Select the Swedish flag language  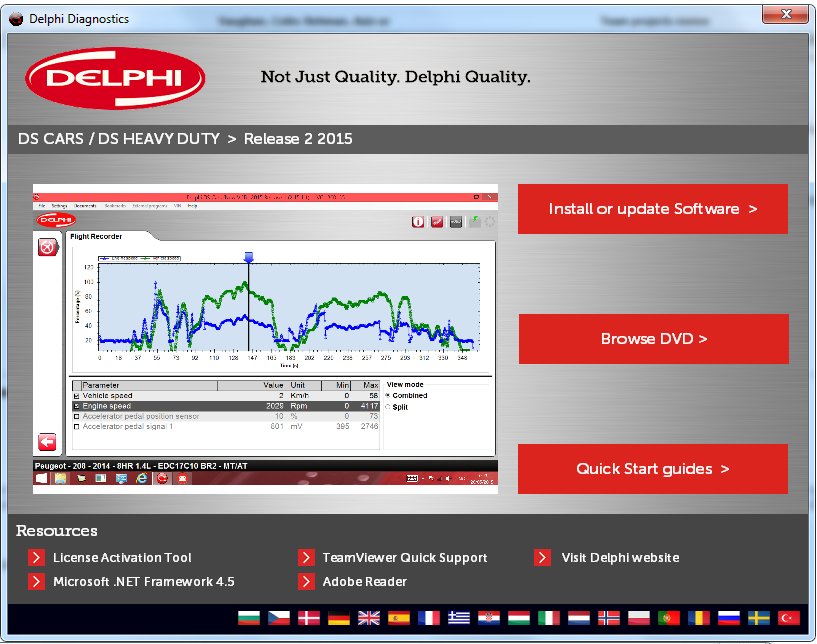point(759,618)
